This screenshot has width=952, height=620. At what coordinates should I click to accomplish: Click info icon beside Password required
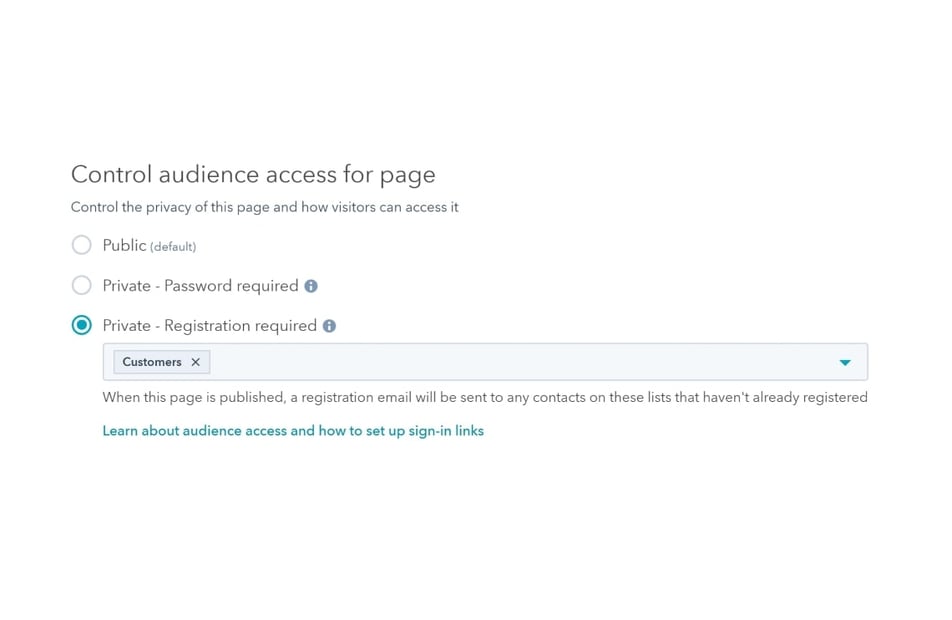pos(311,286)
